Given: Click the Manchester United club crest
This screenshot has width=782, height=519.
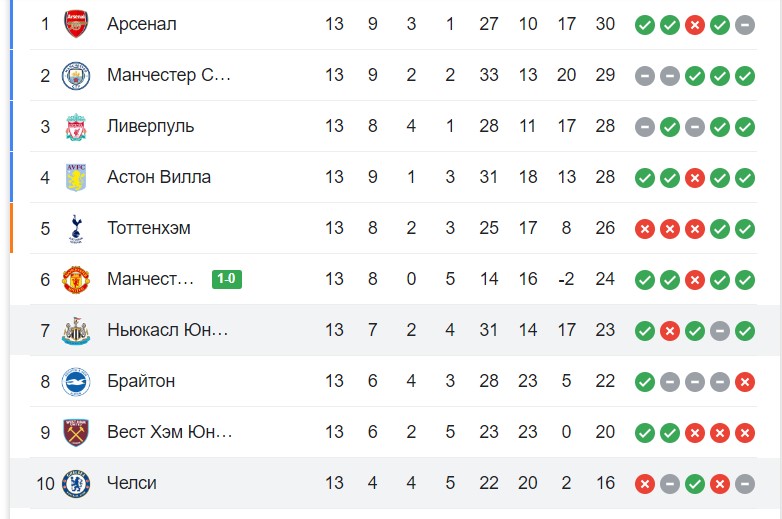Looking at the screenshot, I should coord(76,280).
